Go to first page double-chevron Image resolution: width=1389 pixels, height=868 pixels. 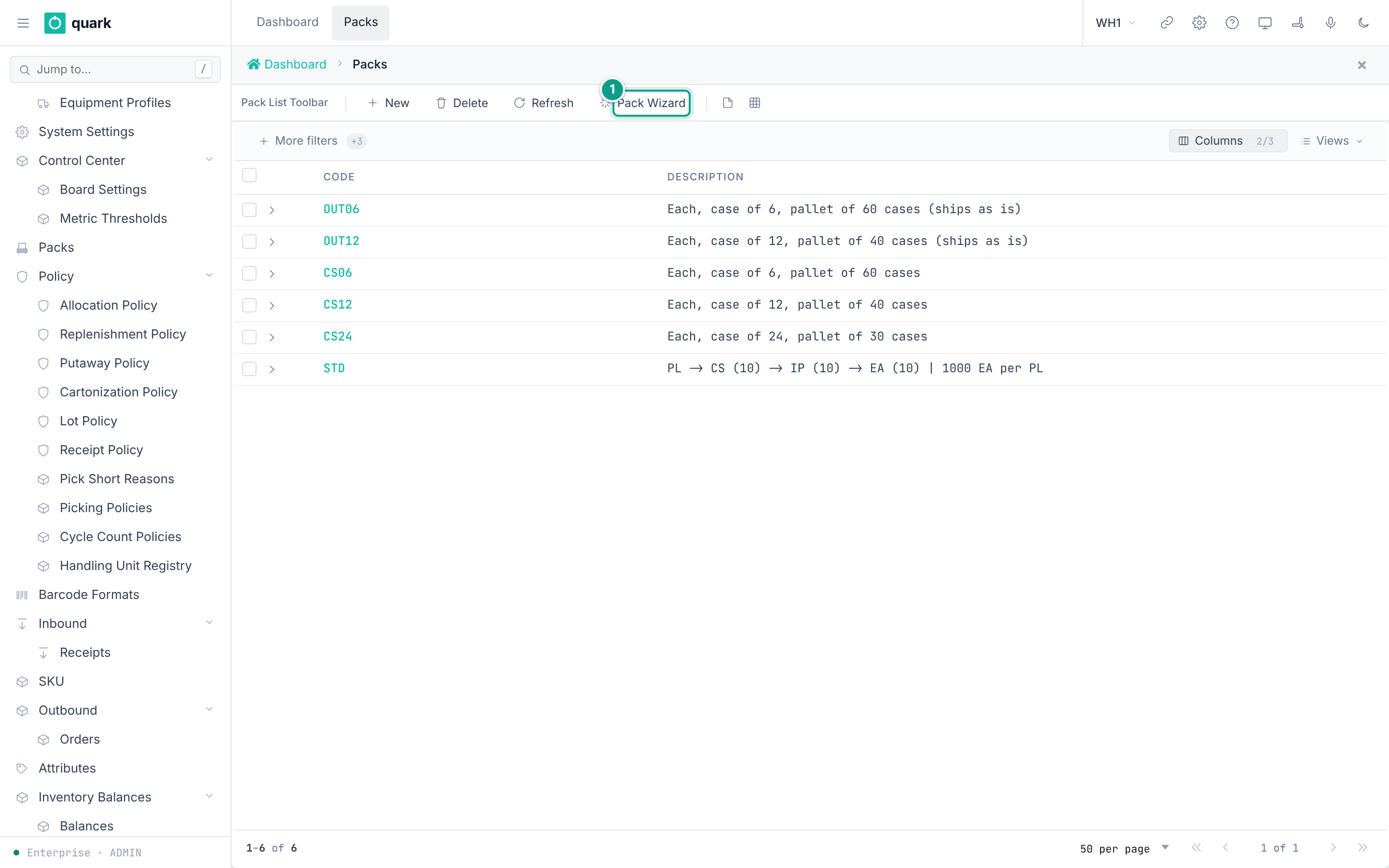point(1196,847)
